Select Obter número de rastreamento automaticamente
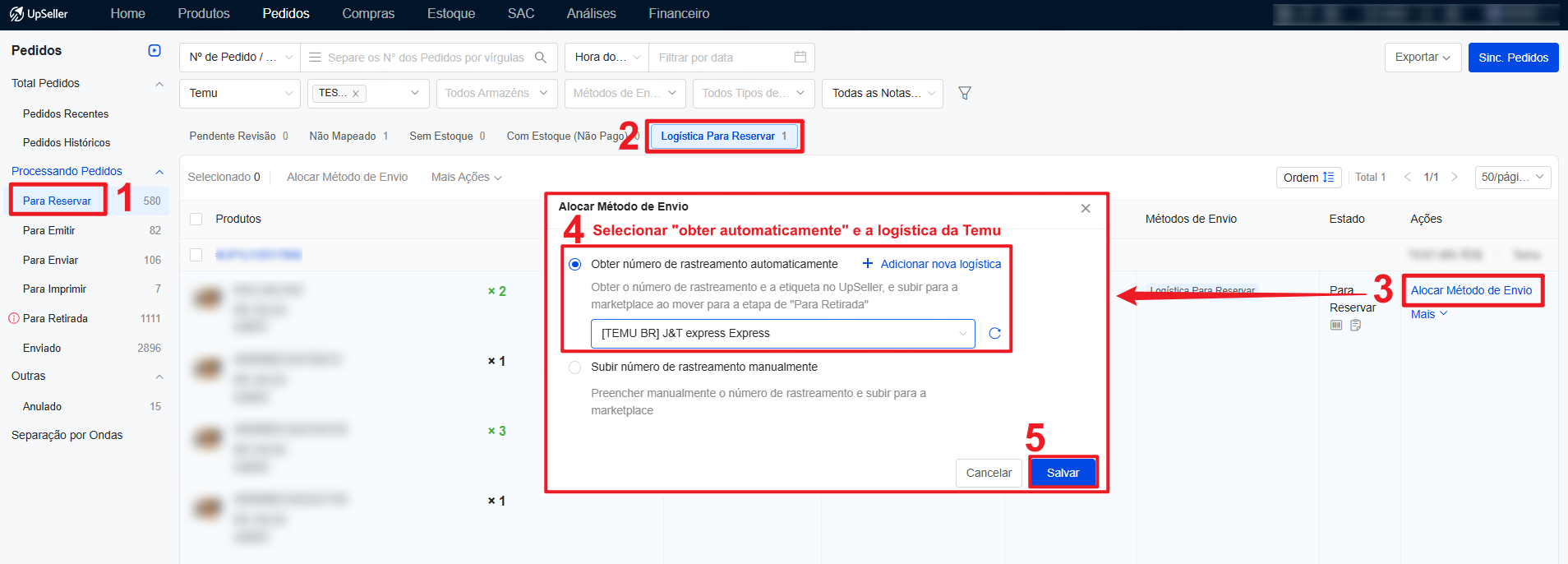The width and height of the screenshot is (1568, 564). (575, 264)
